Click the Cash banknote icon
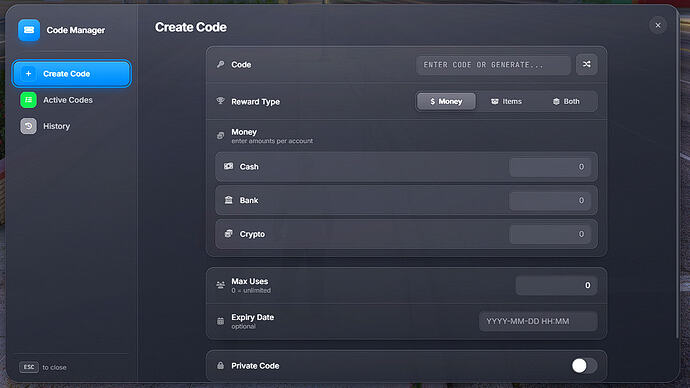Screen dimensions: 690x388 228,166
